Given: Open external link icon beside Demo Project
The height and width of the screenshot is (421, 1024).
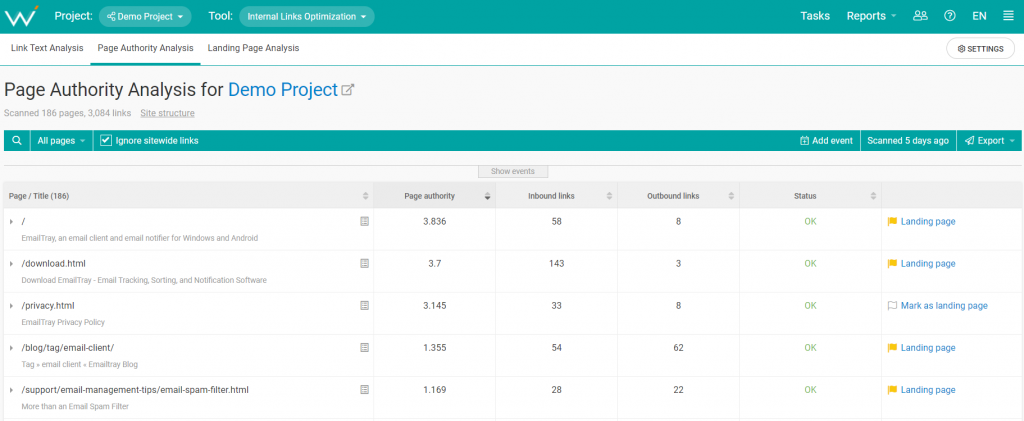Looking at the screenshot, I should tap(348, 90).
